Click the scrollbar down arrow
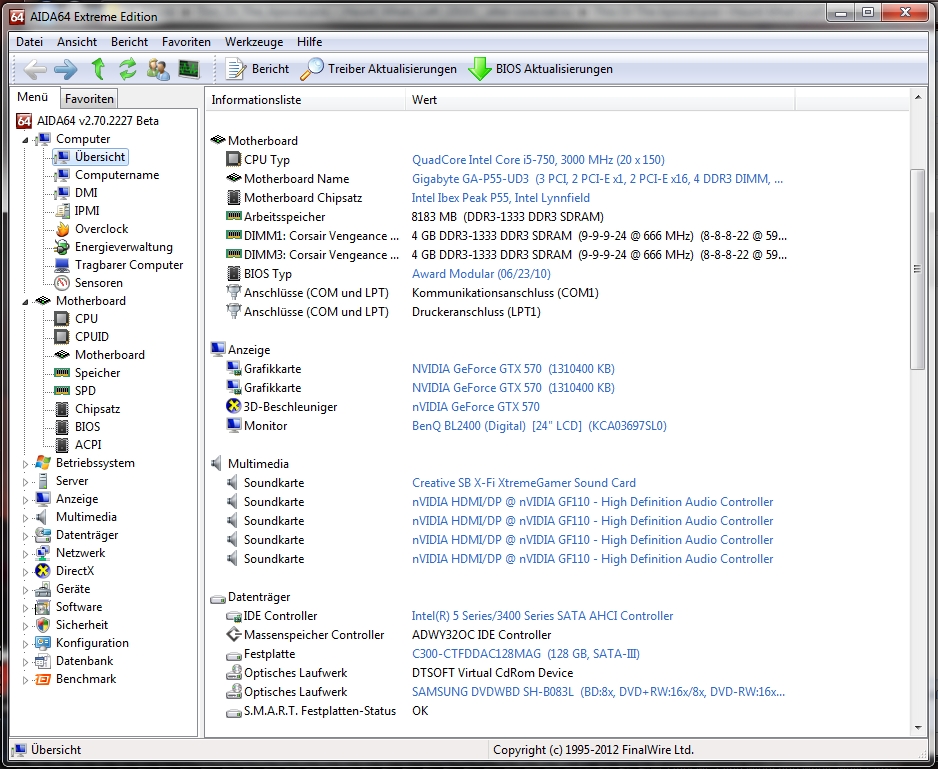 tap(917, 728)
